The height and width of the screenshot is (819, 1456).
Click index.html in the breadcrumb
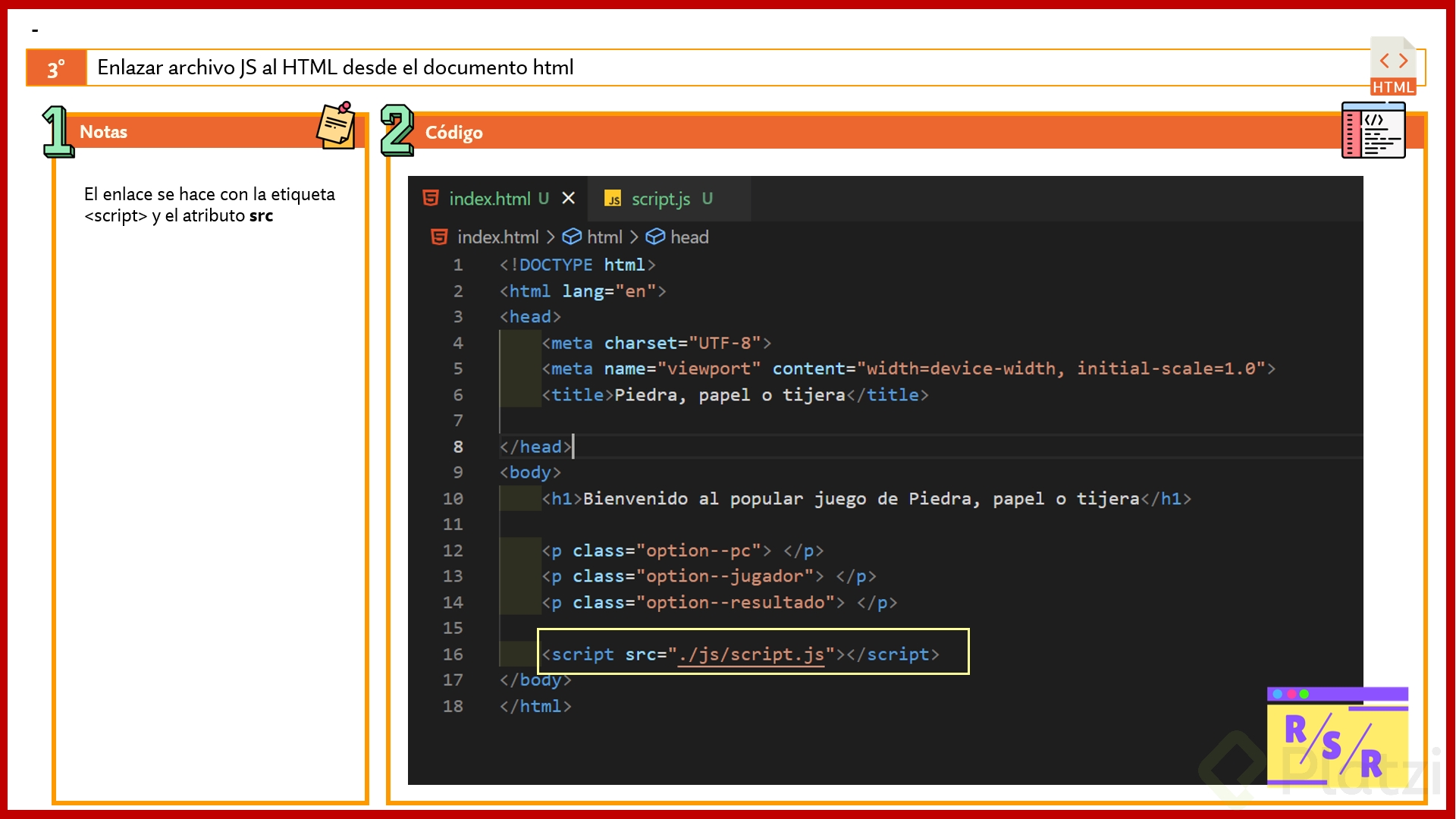point(497,237)
